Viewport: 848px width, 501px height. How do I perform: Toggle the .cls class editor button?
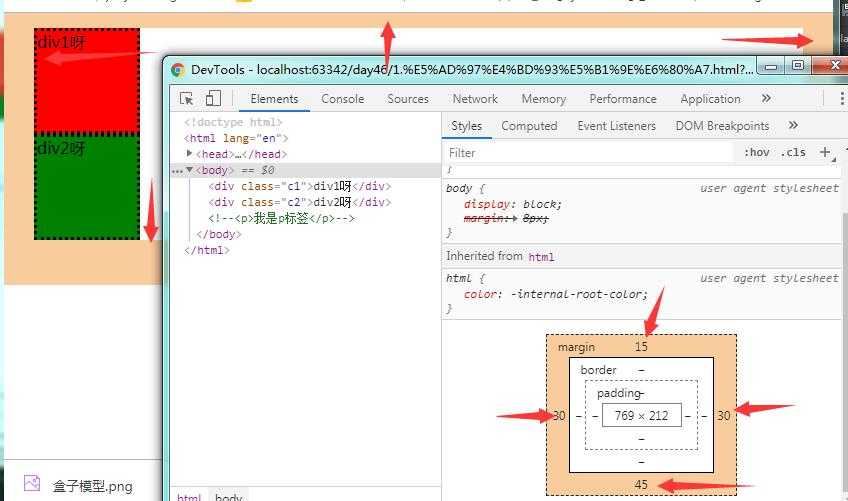(x=793, y=153)
